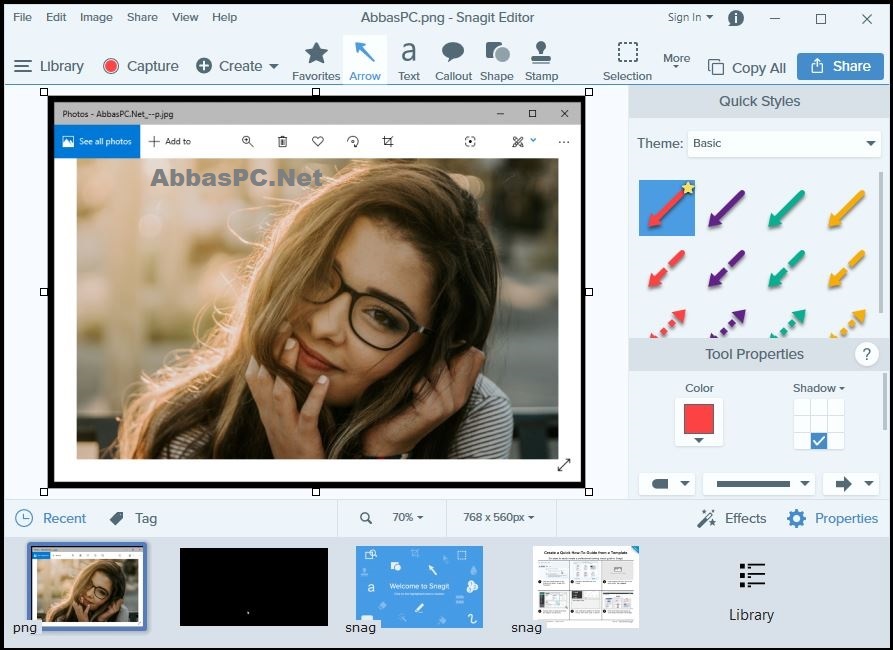Select the black capture thumbnail in tray
893x650 pixels.
(x=253, y=587)
